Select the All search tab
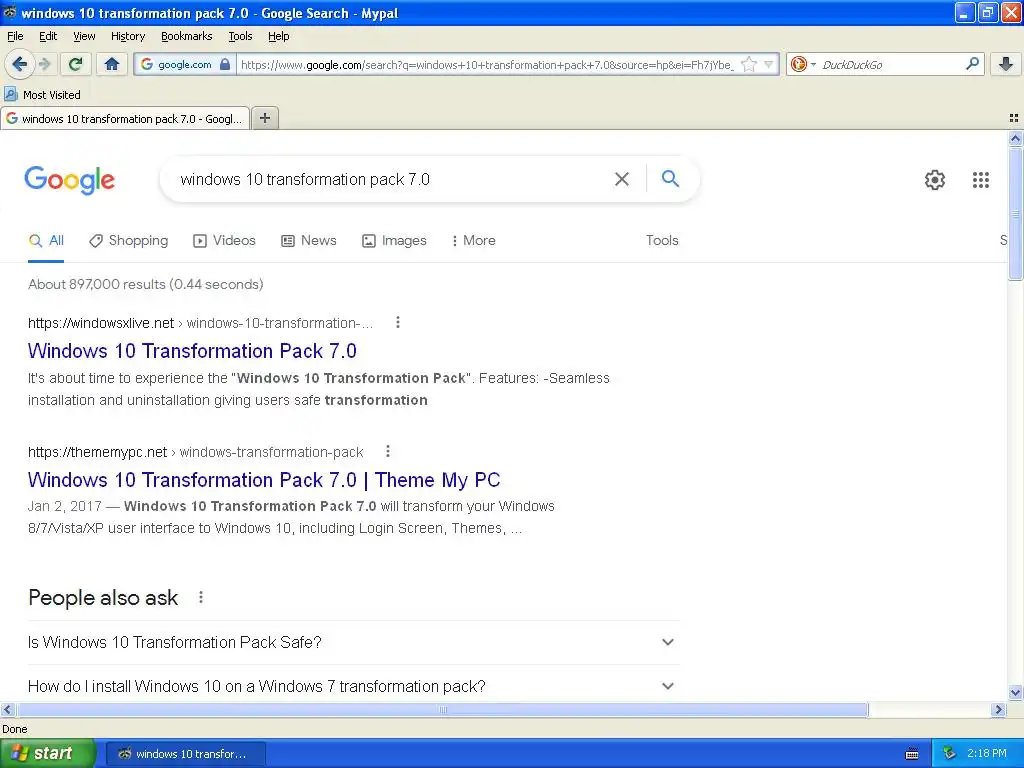1024x768 pixels. pyautogui.click(x=46, y=240)
